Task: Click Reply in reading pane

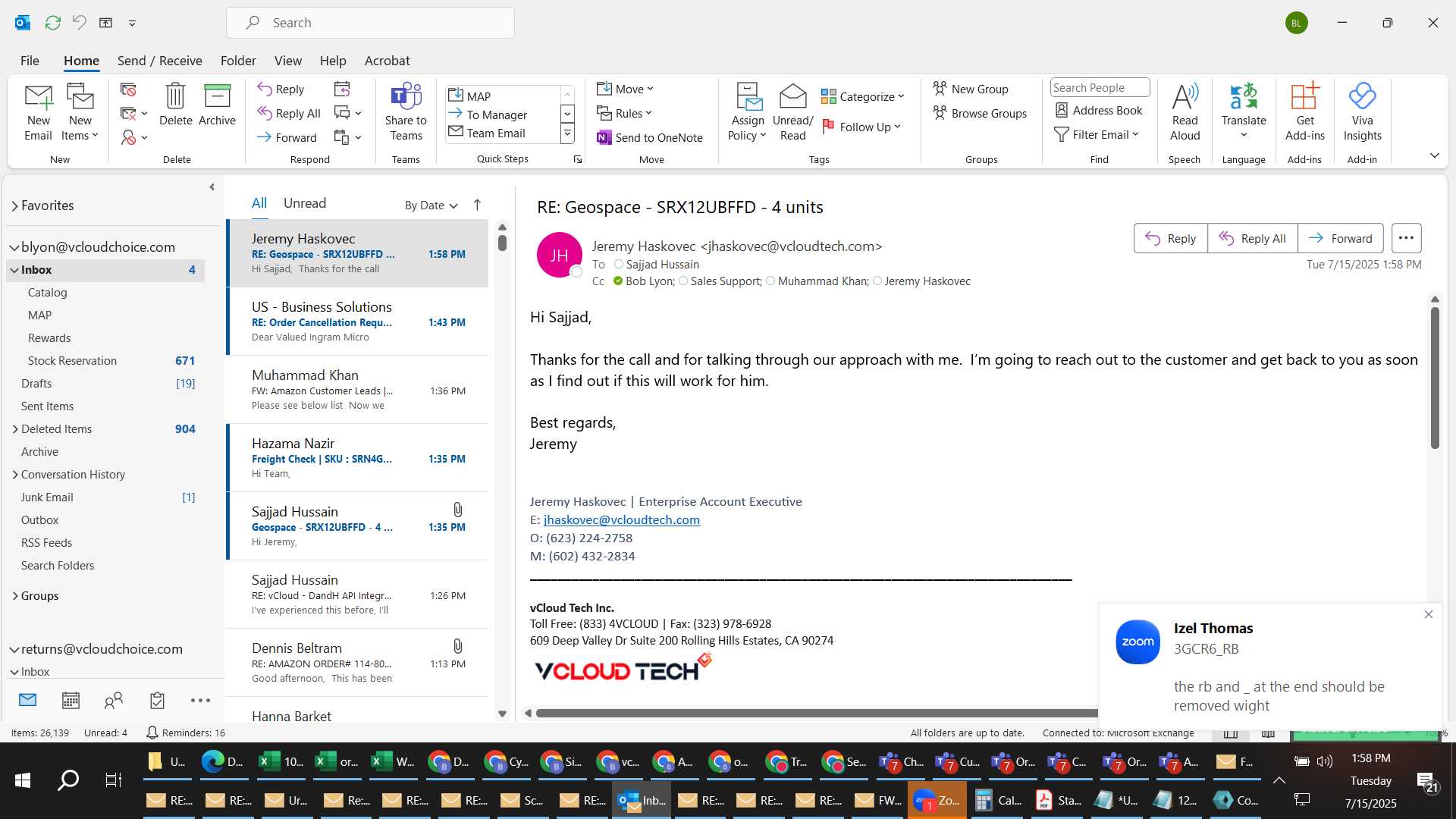Action: coord(1170,238)
